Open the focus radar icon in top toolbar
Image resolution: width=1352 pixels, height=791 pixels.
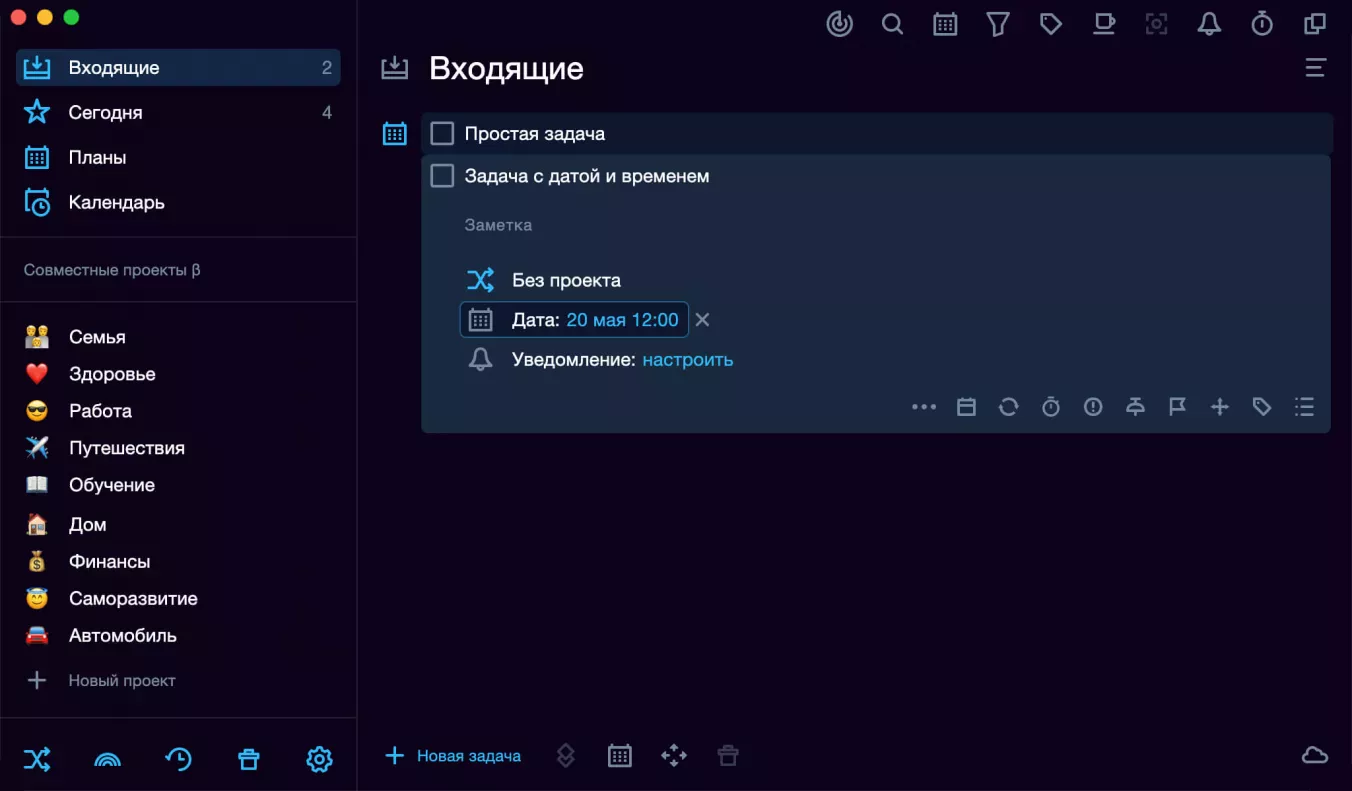(x=839, y=24)
